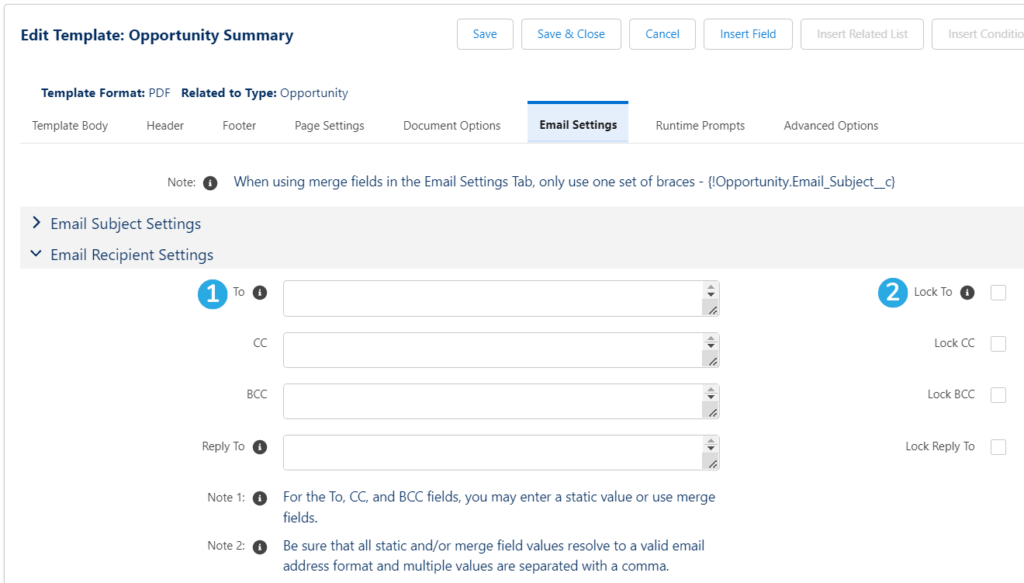Click the info icon next to To field
Viewport: 1024px width, 583px height.
(260, 292)
